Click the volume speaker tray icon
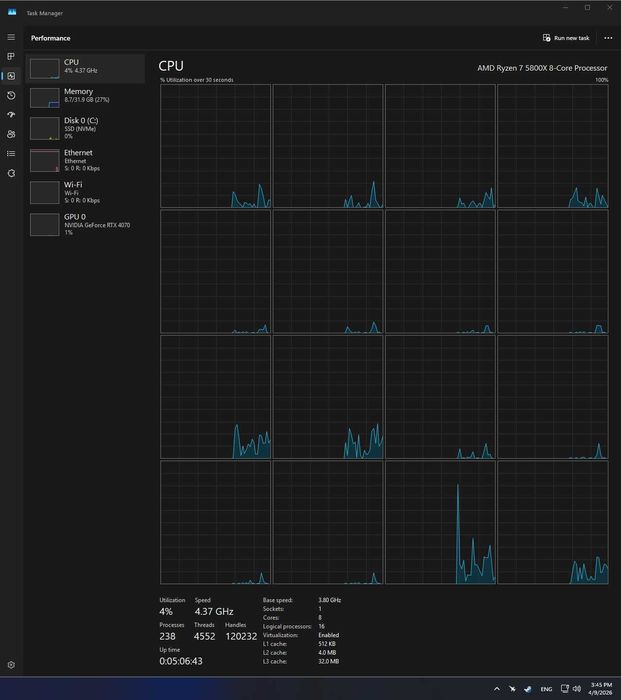621x700 pixels. click(577, 688)
